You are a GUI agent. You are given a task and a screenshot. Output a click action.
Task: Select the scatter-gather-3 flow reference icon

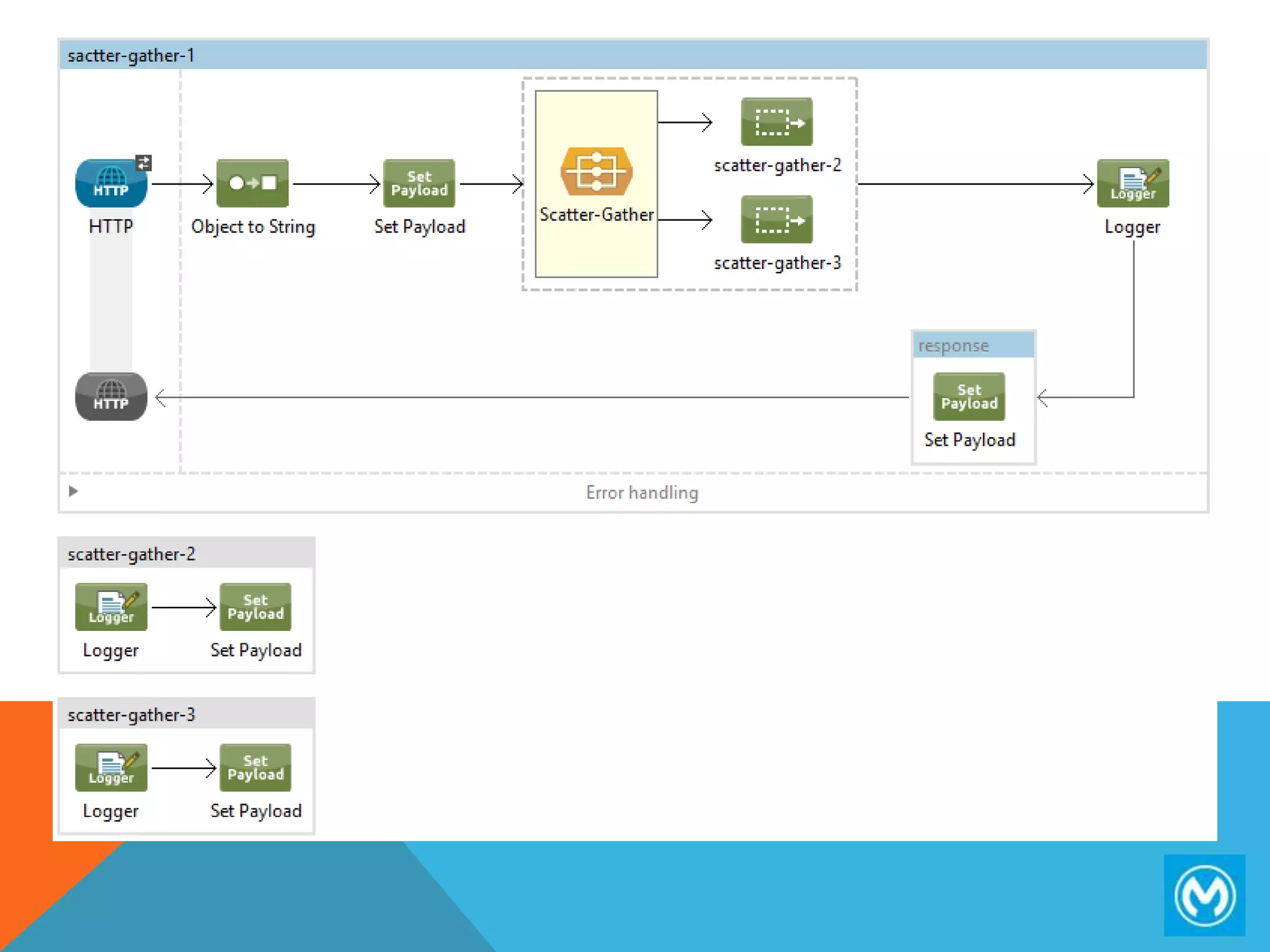point(776,220)
